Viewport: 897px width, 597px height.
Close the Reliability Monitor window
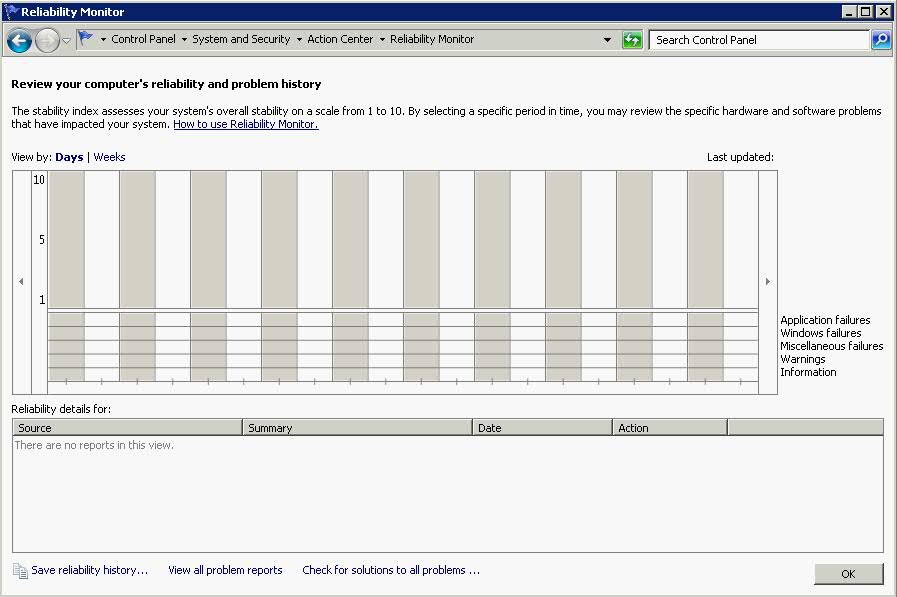(883, 11)
